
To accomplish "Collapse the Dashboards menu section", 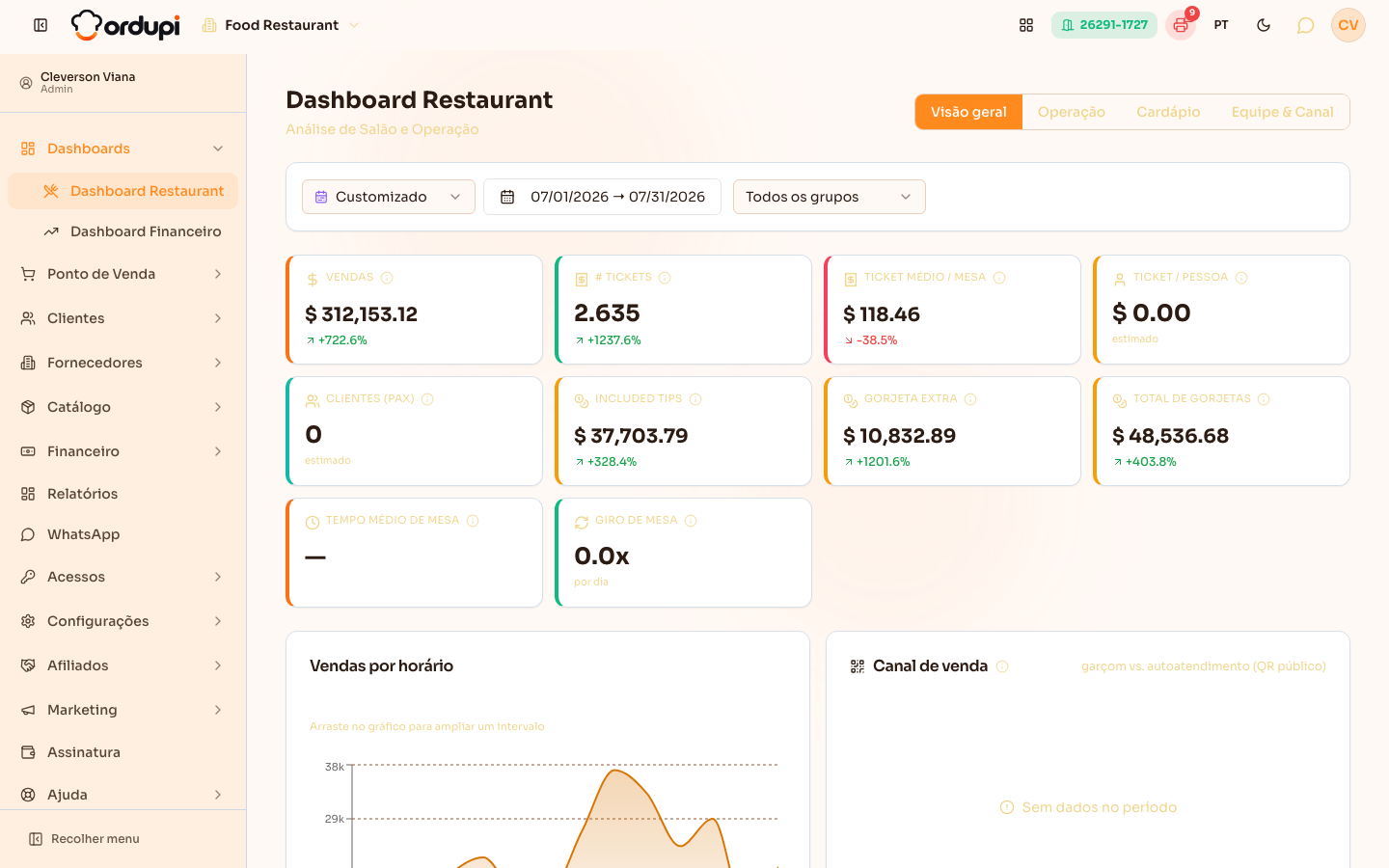I will 123,149.
